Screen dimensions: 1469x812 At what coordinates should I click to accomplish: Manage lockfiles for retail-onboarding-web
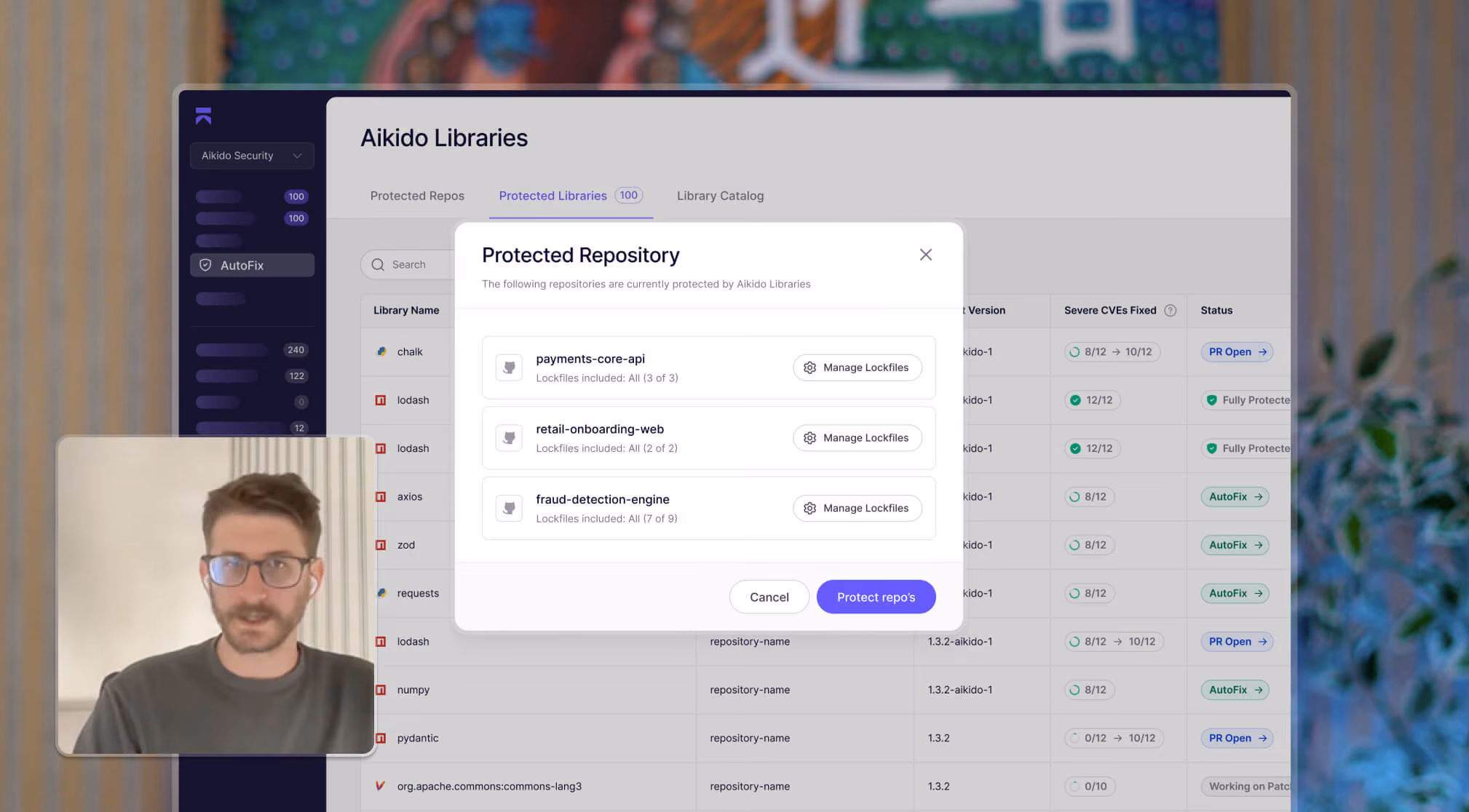[x=858, y=438]
